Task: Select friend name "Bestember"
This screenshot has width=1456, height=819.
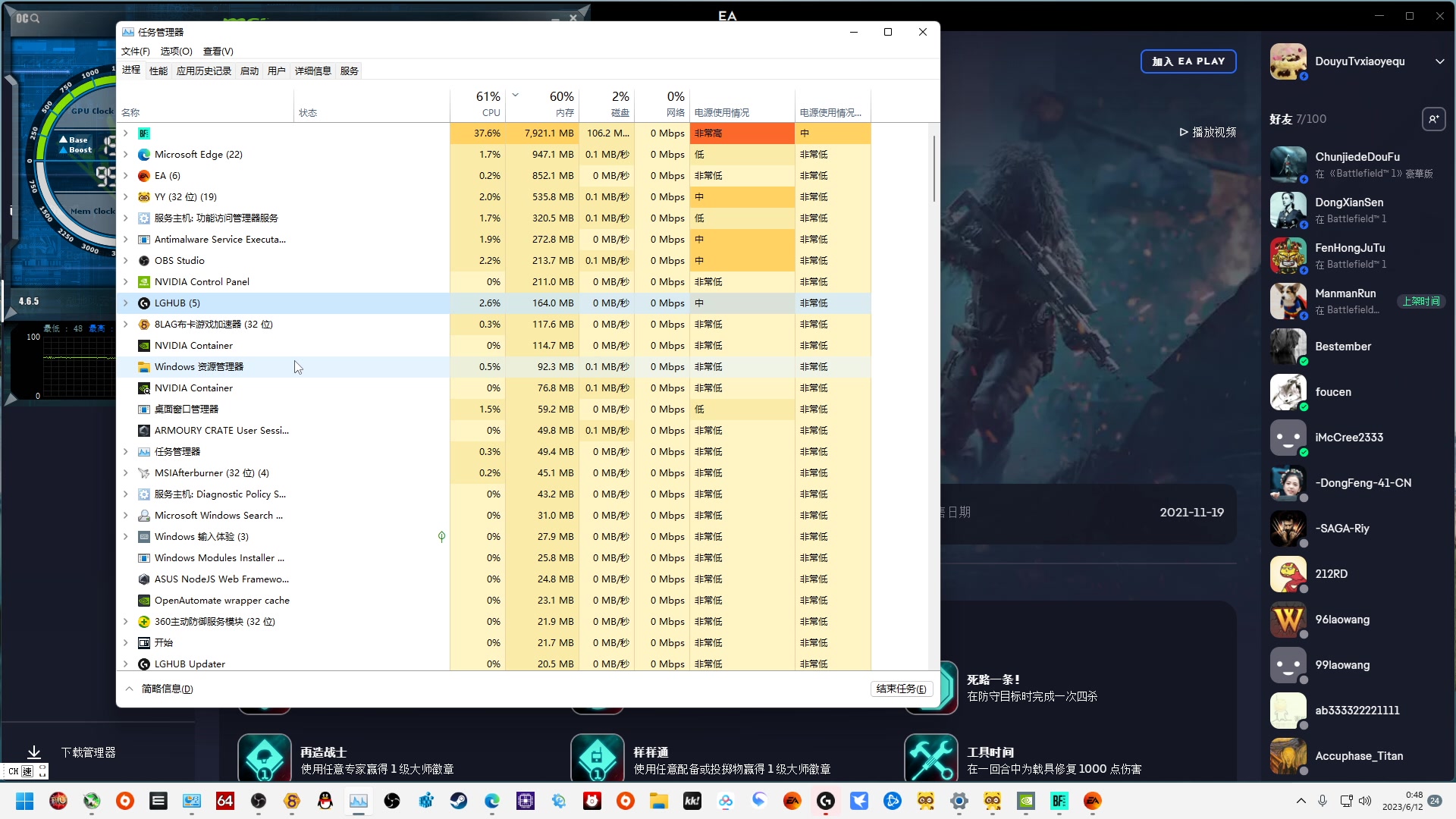Action: click(x=1343, y=347)
